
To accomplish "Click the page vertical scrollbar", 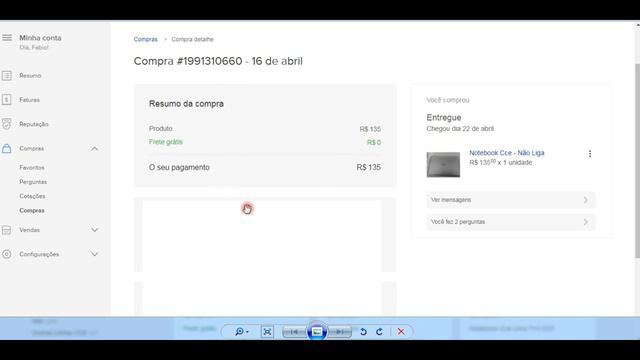I will (637, 161).
